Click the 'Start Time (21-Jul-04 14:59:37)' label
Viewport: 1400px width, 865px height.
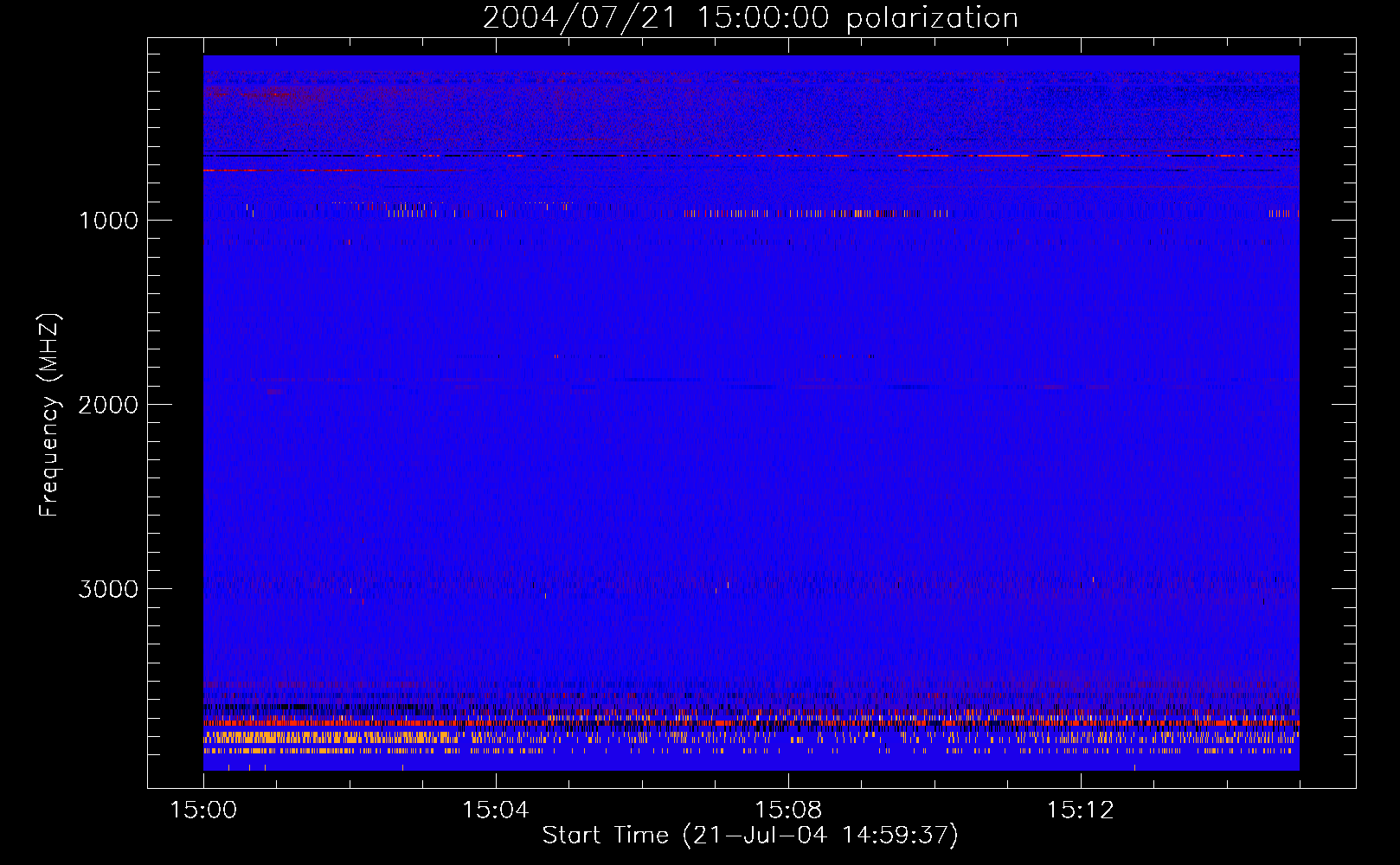[x=750, y=836]
